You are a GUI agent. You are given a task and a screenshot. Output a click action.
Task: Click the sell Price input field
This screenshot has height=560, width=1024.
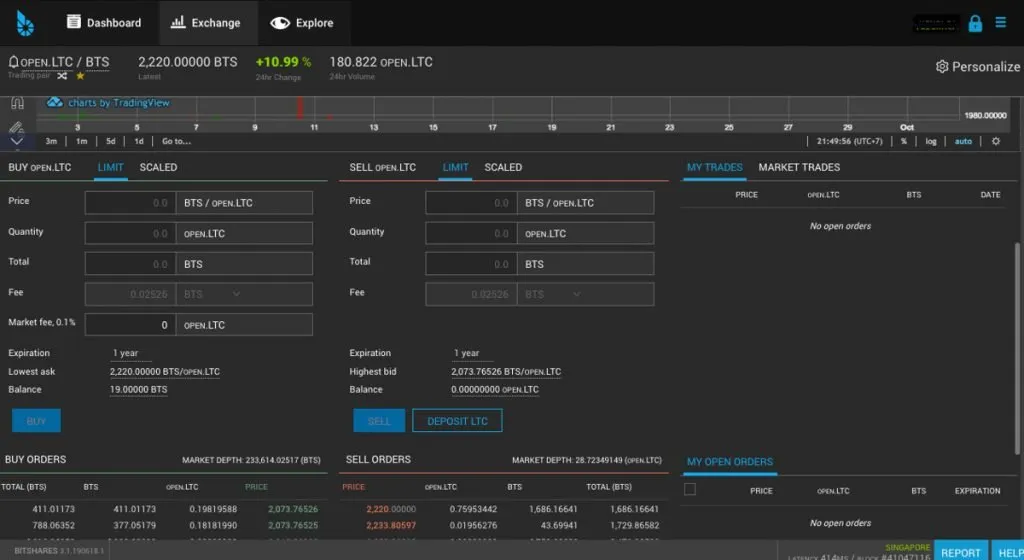click(471, 203)
